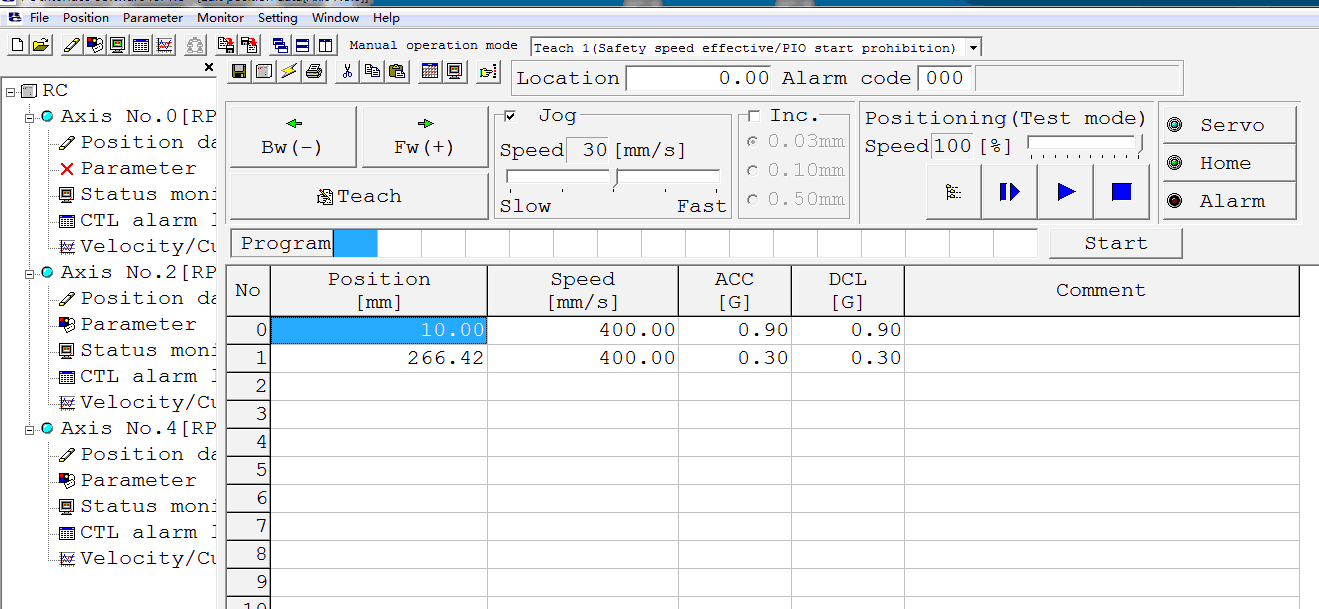Open the Monitor menu
The image size is (1319, 609).
pyautogui.click(x=220, y=17)
